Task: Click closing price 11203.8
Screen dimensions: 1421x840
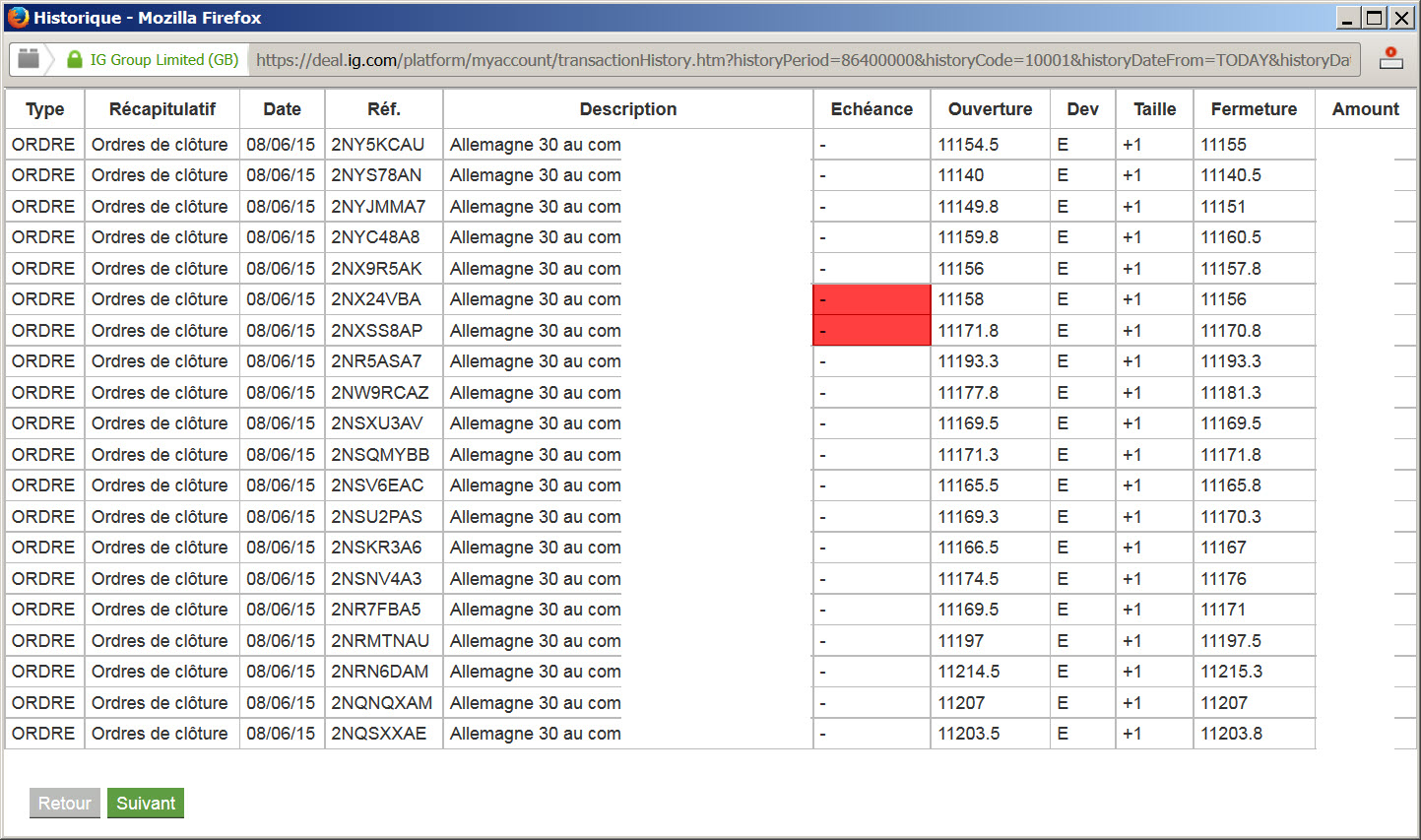Action: coord(1231,734)
